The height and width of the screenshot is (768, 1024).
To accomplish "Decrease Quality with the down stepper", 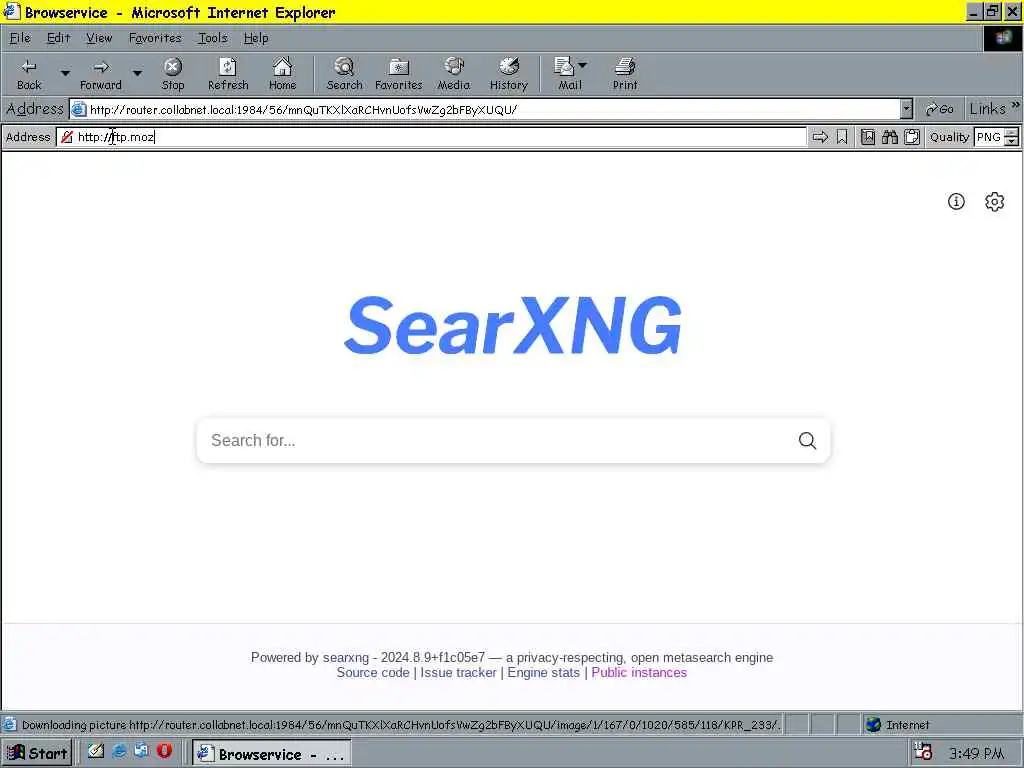I will coord(1012,141).
